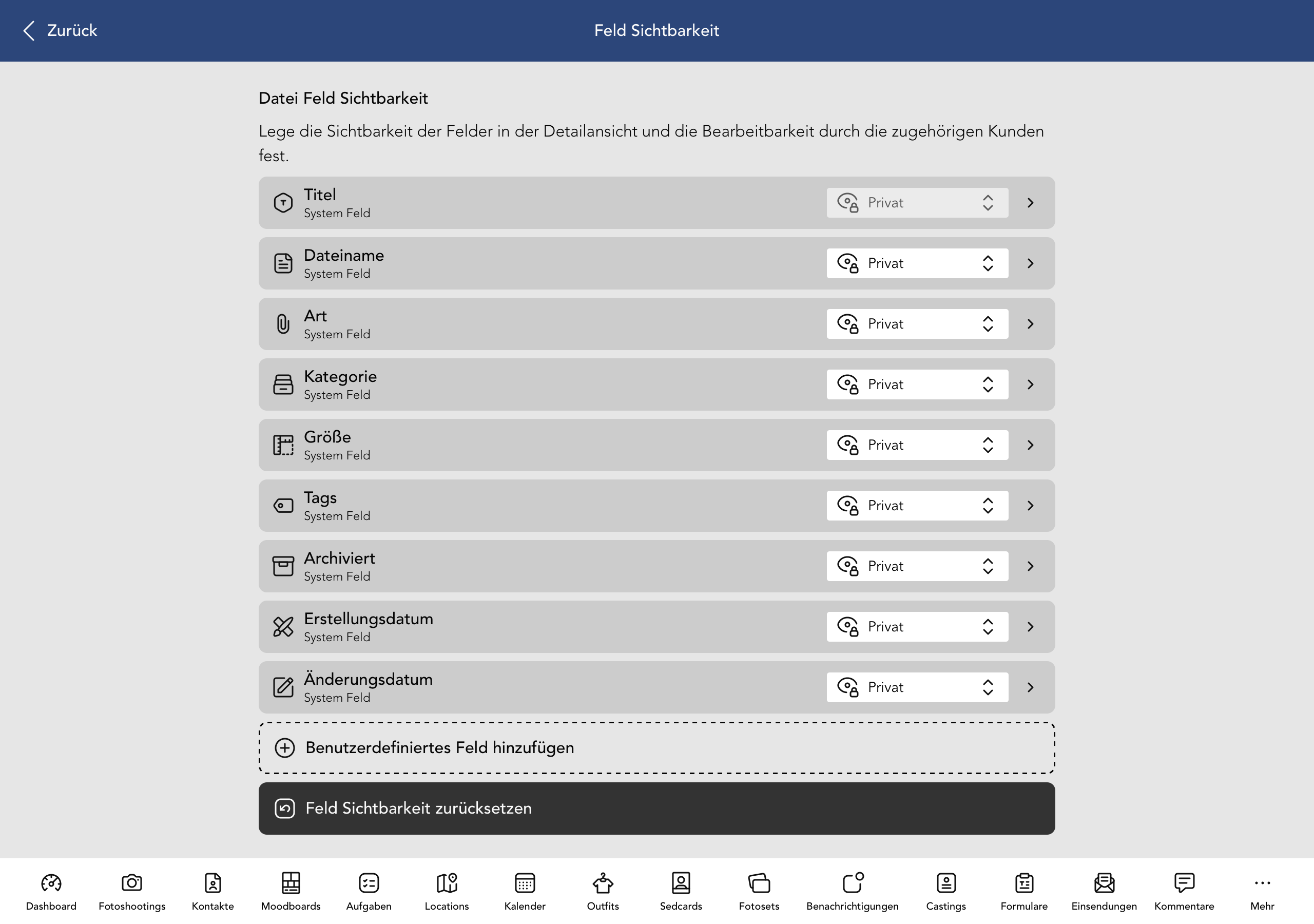Open the Sedcards tab

(681, 891)
